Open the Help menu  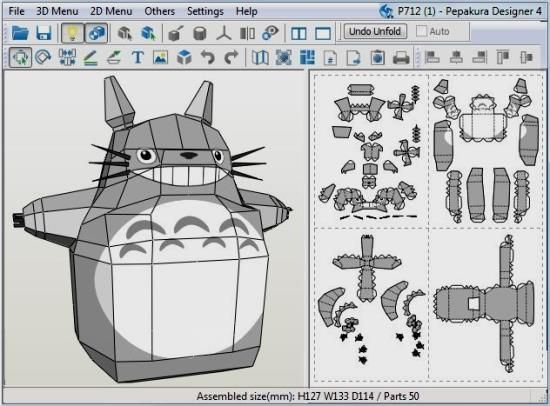pyautogui.click(x=247, y=11)
